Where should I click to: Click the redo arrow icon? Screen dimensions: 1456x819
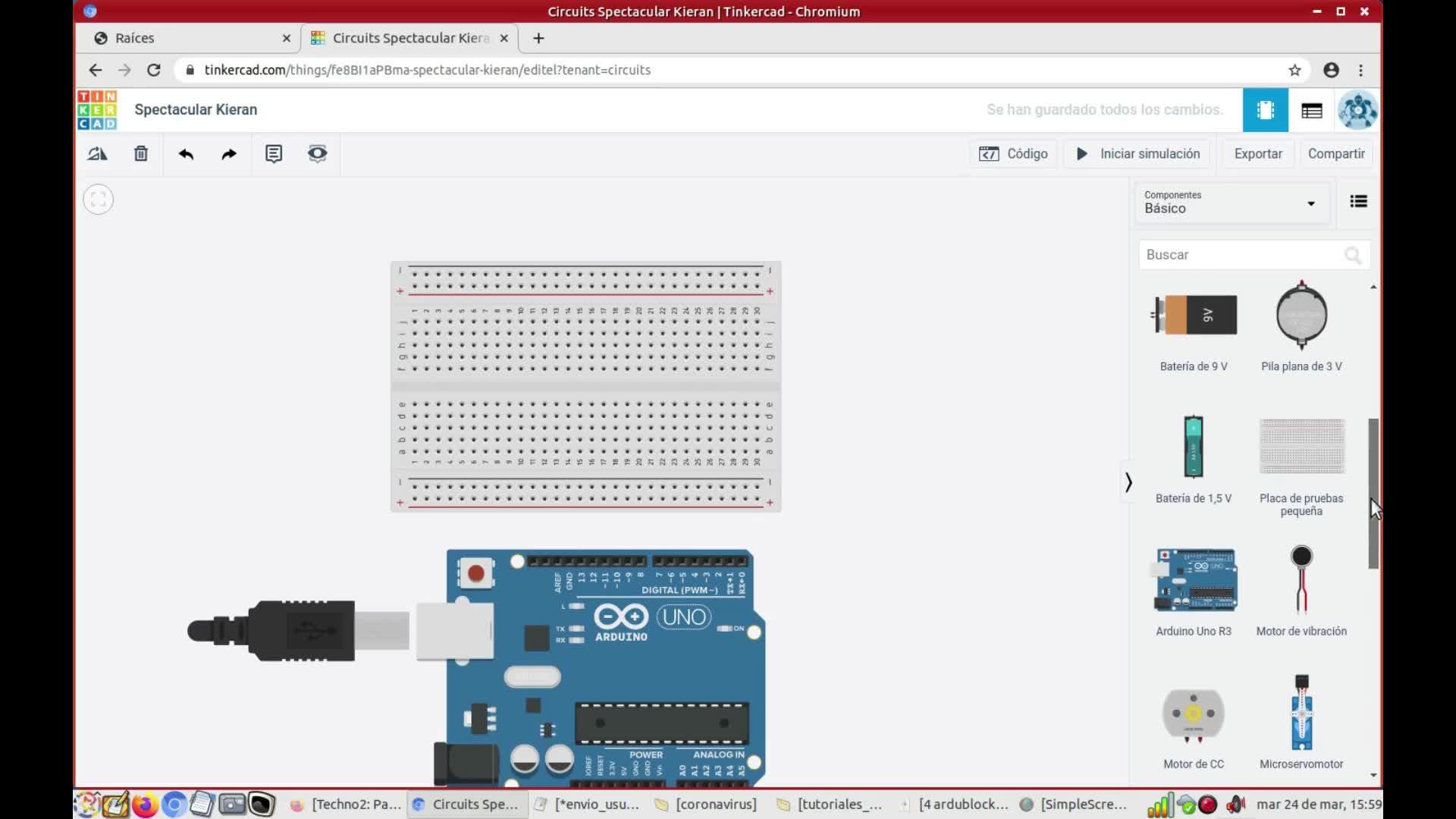click(229, 154)
